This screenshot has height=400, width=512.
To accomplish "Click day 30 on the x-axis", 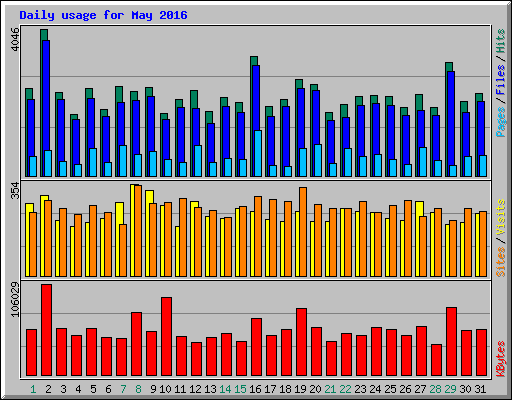I will click(465, 389).
